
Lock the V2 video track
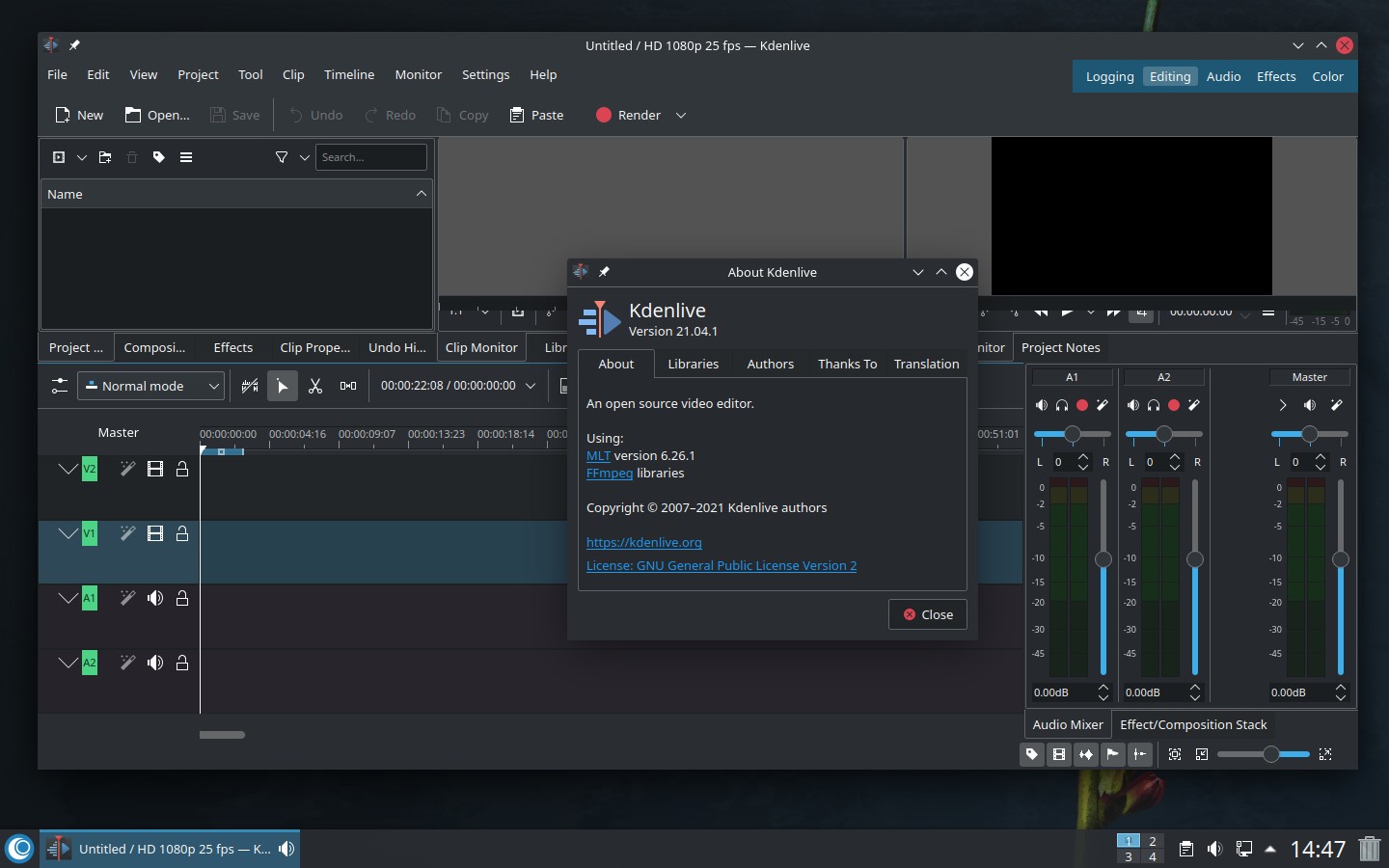[x=182, y=469]
